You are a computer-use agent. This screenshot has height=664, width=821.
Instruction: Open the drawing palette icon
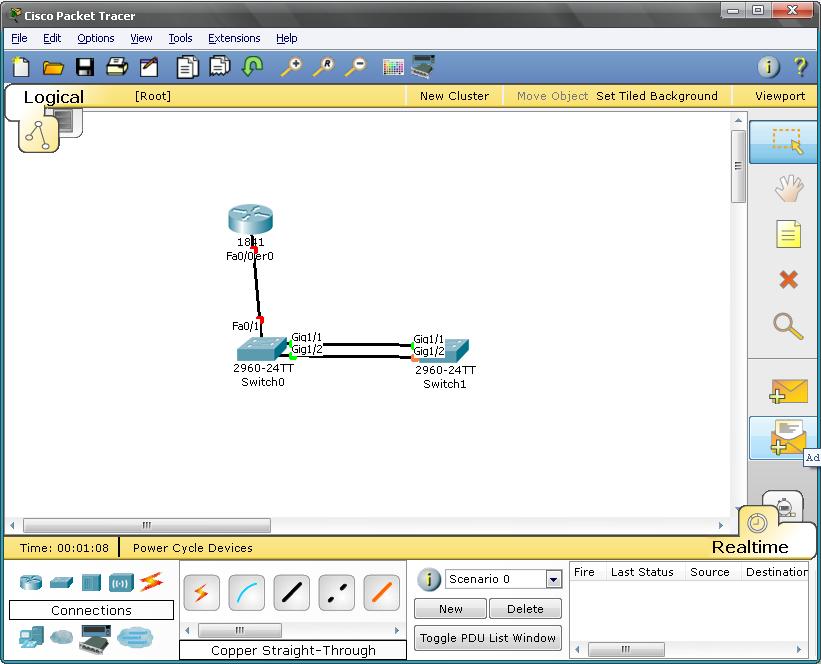[393, 68]
